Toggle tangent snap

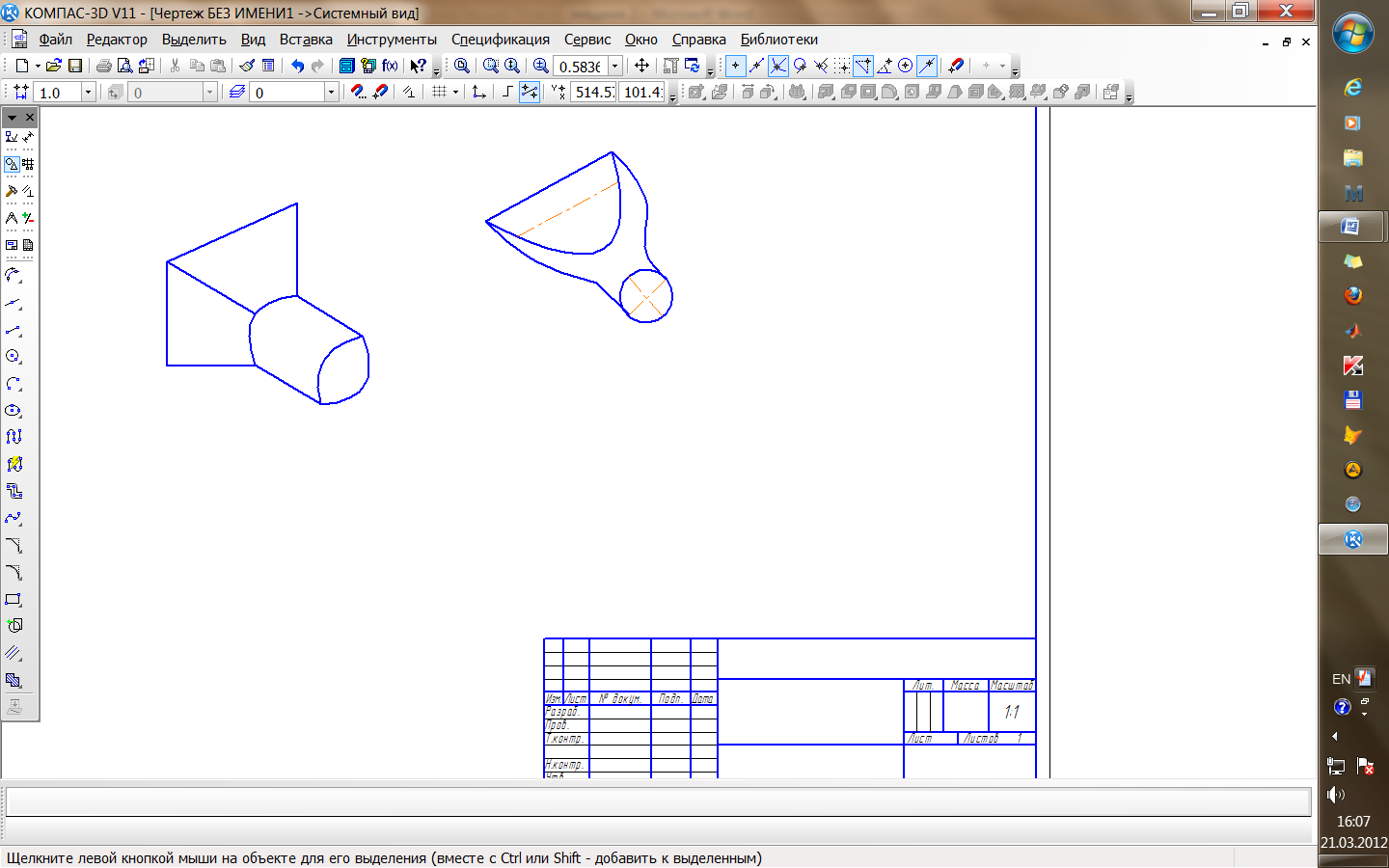coord(800,66)
